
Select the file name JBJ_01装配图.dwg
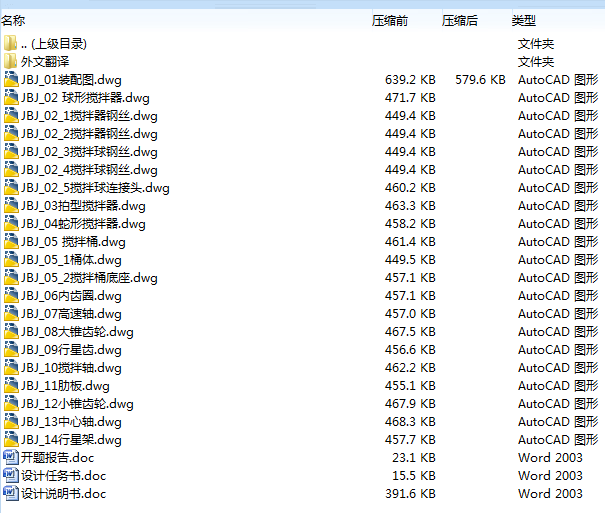pyautogui.click(x=71, y=80)
